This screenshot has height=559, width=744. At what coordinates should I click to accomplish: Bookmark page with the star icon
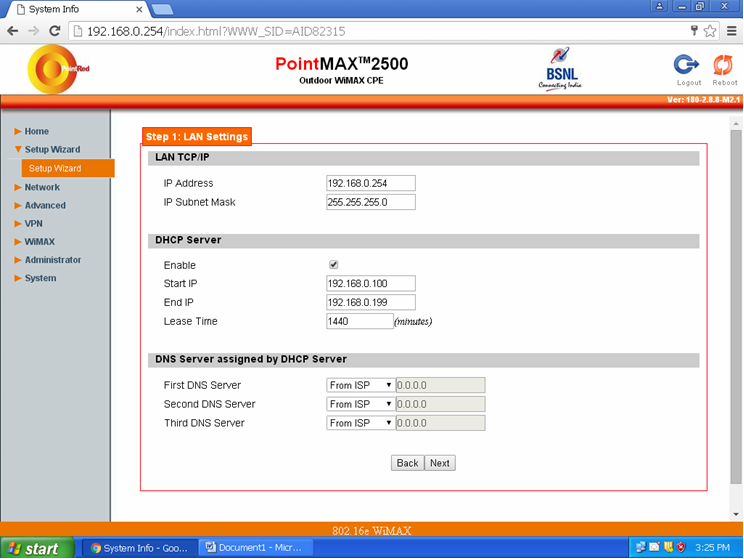coord(710,31)
